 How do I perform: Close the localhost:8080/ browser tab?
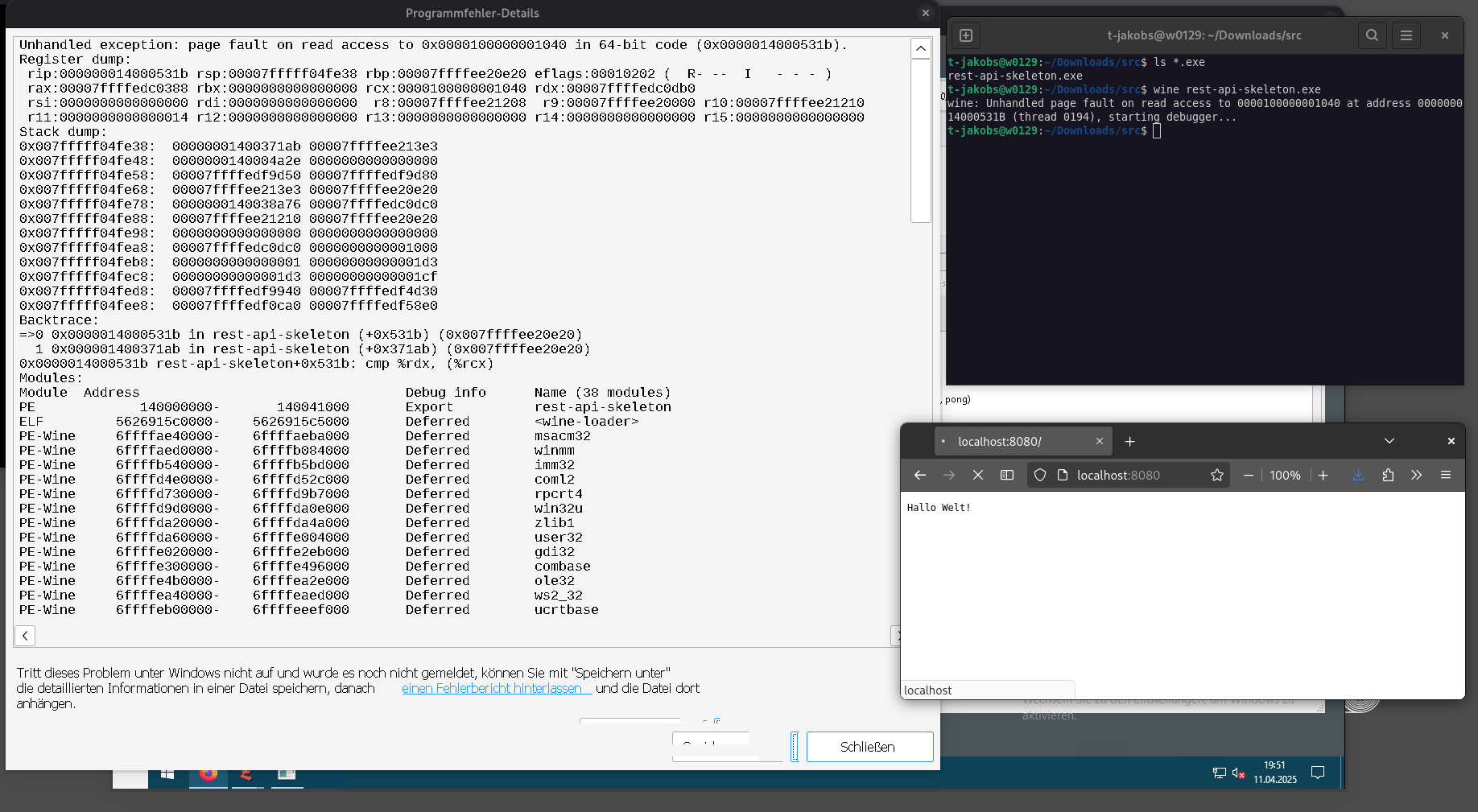(1100, 442)
